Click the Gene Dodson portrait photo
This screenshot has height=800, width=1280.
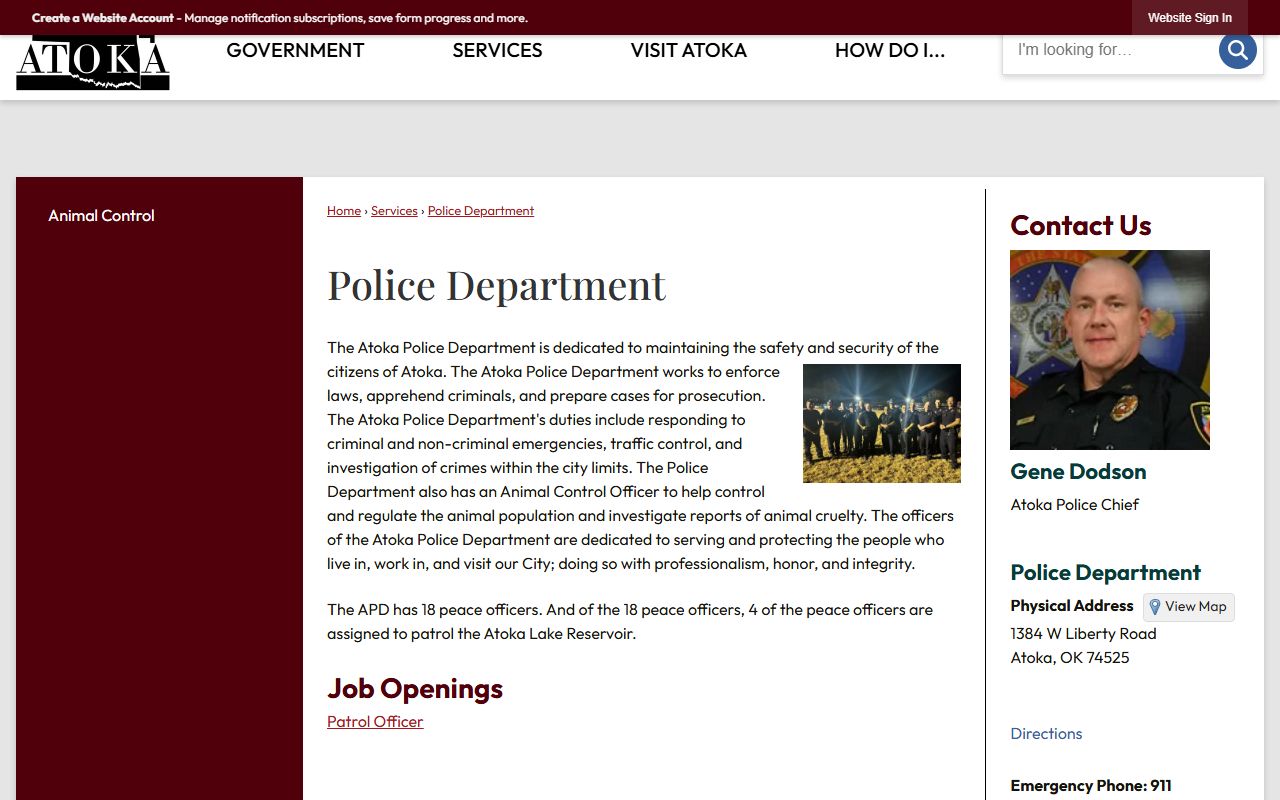point(1110,350)
